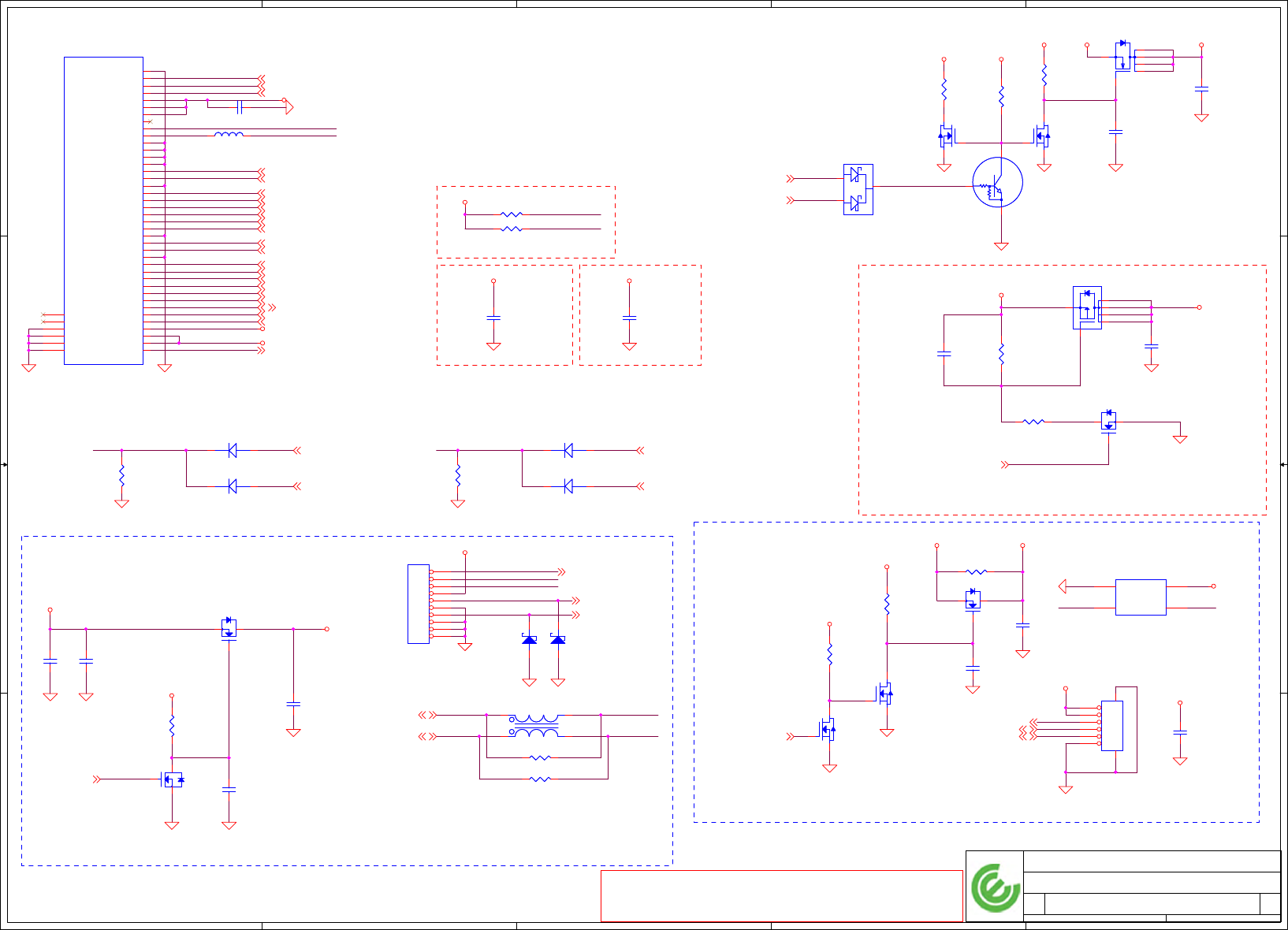Select the lowest resistor beneath the choke
The width and height of the screenshot is (1288, 930).
coord(540,779)
